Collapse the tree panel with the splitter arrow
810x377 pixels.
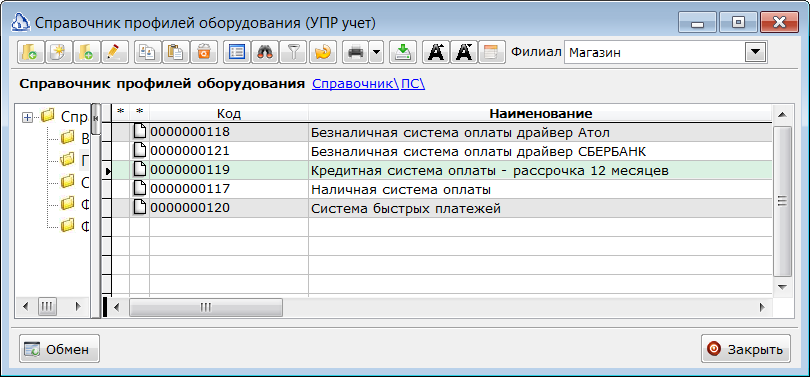(x=96, y=118)
